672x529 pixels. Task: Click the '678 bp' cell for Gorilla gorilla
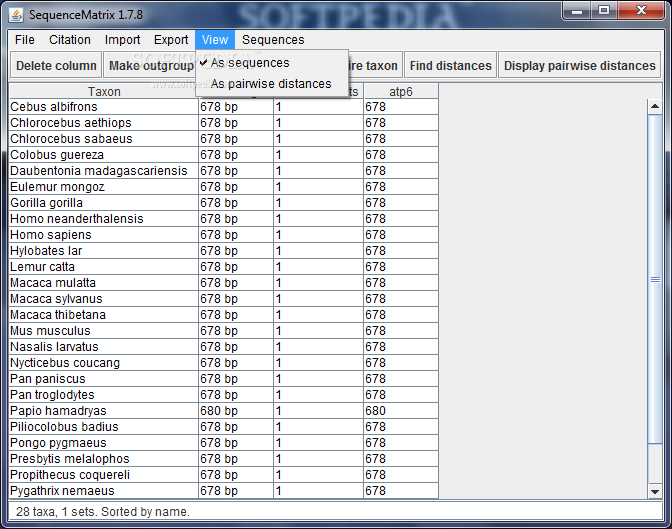pos(236,203)
